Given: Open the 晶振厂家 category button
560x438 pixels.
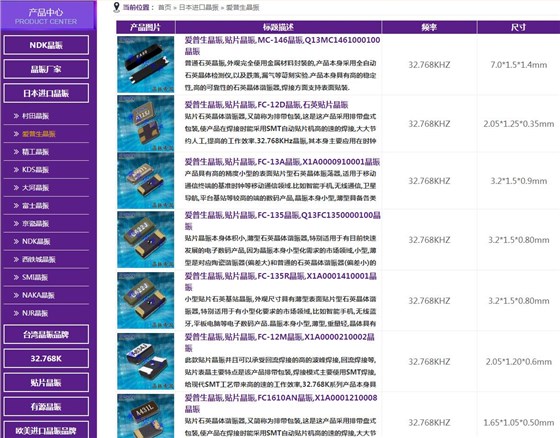Looking at the screenshot, I should pos(46,69).
